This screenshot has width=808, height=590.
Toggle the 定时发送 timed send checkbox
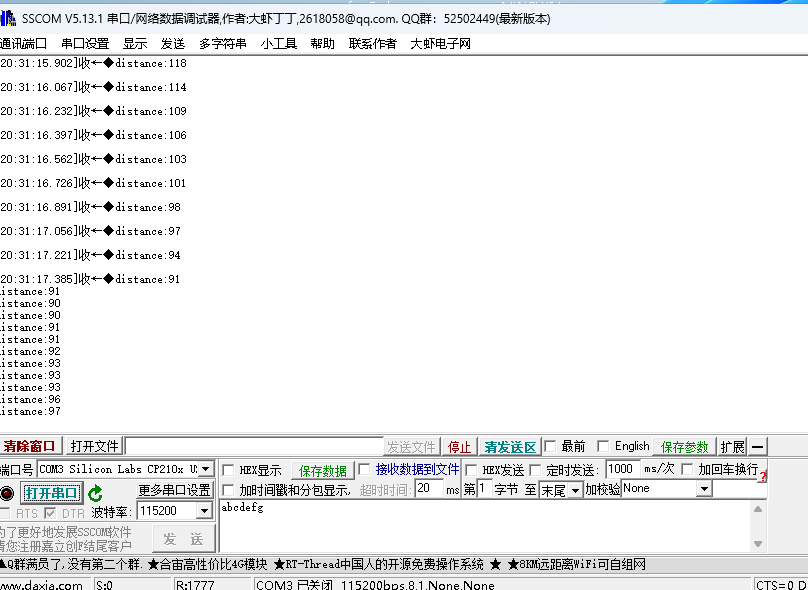point(536,470)
